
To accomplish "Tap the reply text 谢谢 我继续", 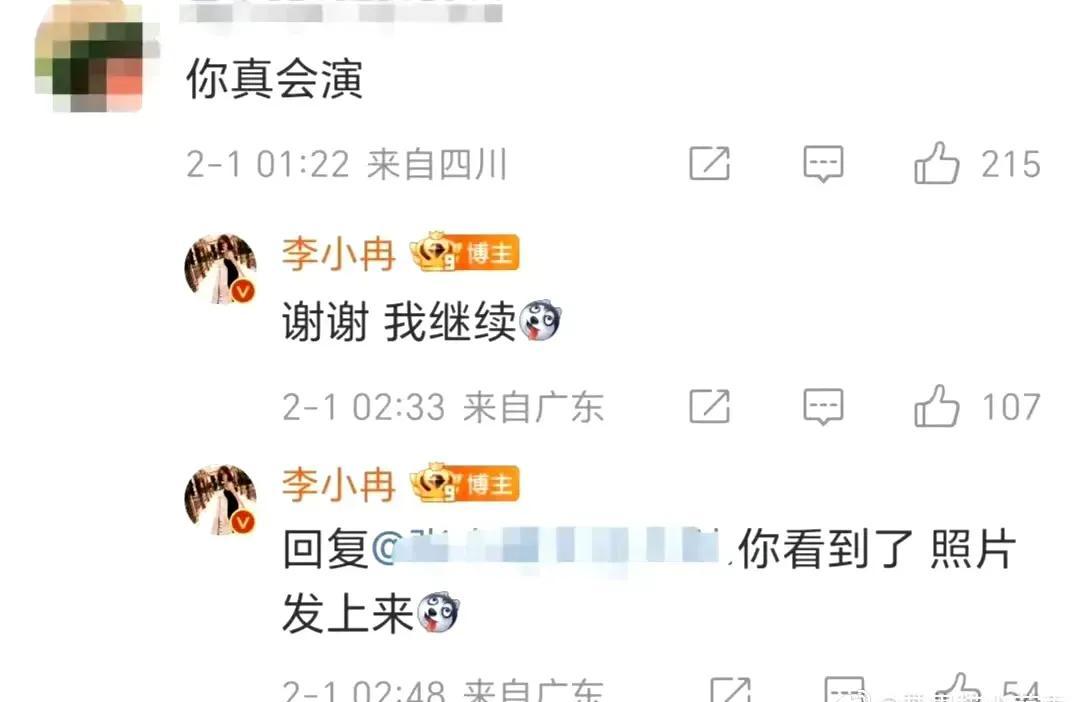I will 399,322.
